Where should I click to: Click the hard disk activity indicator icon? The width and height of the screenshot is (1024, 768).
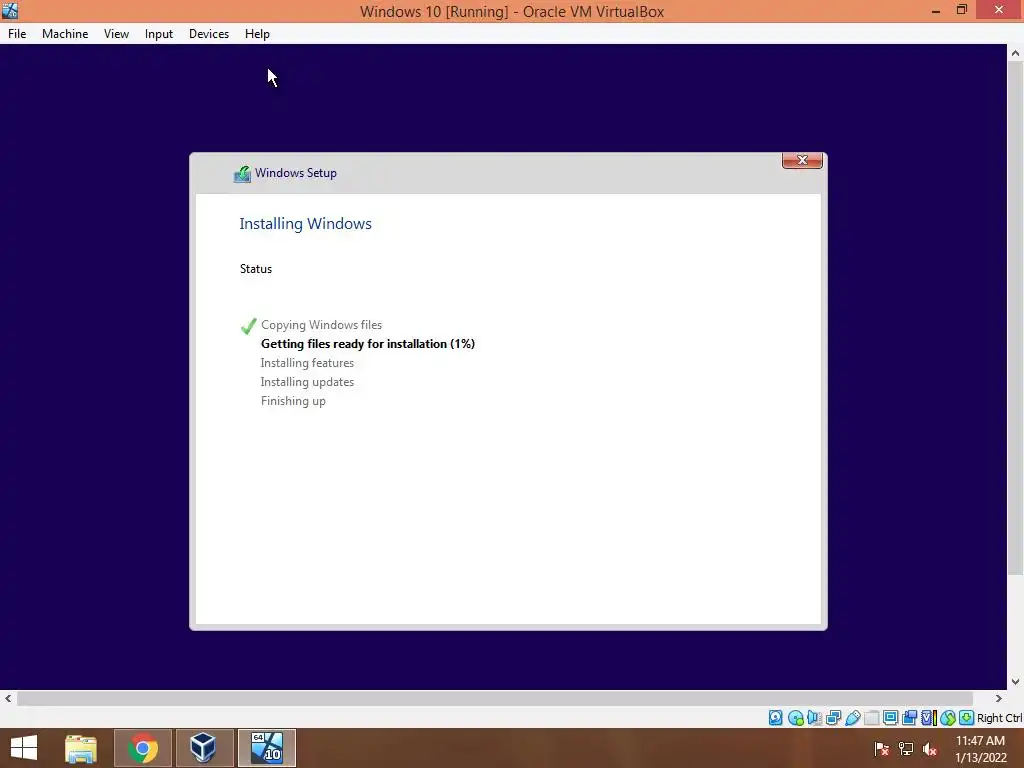775,718
